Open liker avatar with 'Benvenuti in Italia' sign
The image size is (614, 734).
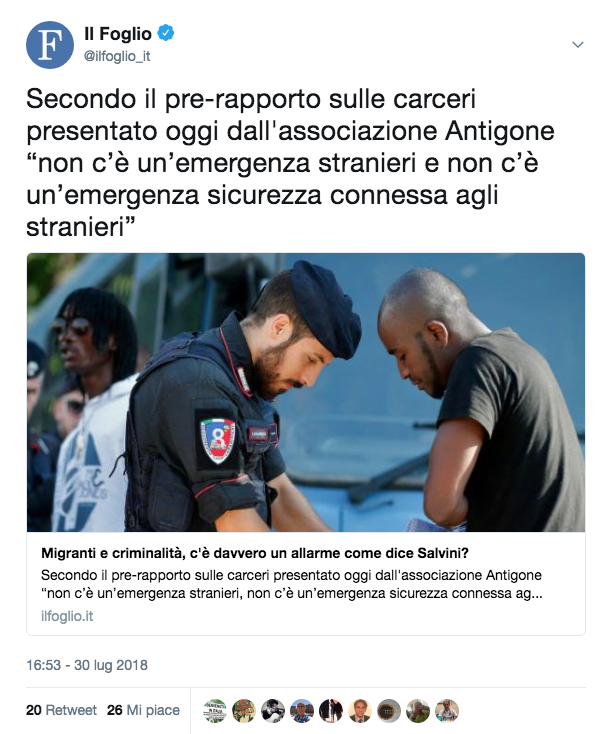215,711
